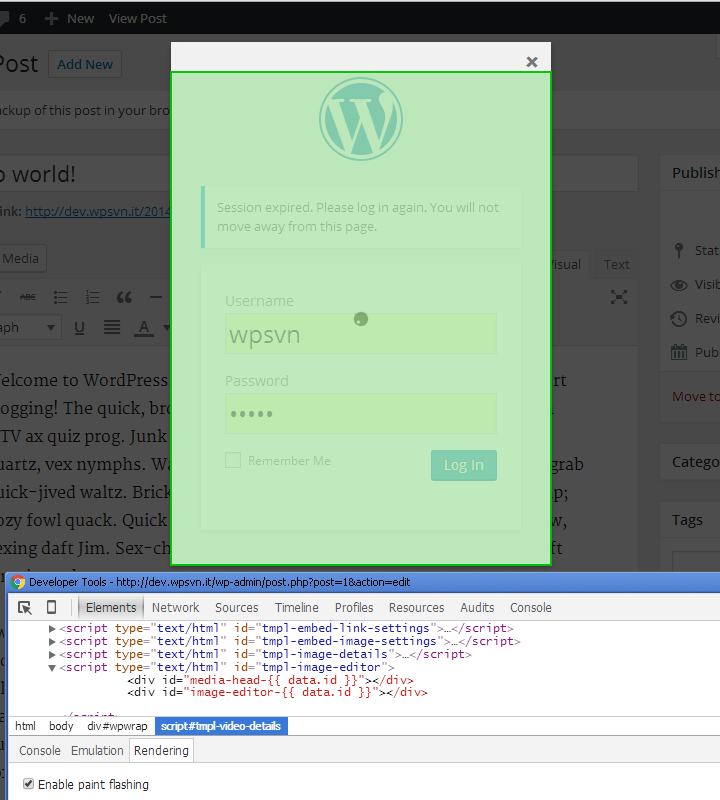Open View Post in admin bar
This screenshot has width=720, height=800.
138,19
